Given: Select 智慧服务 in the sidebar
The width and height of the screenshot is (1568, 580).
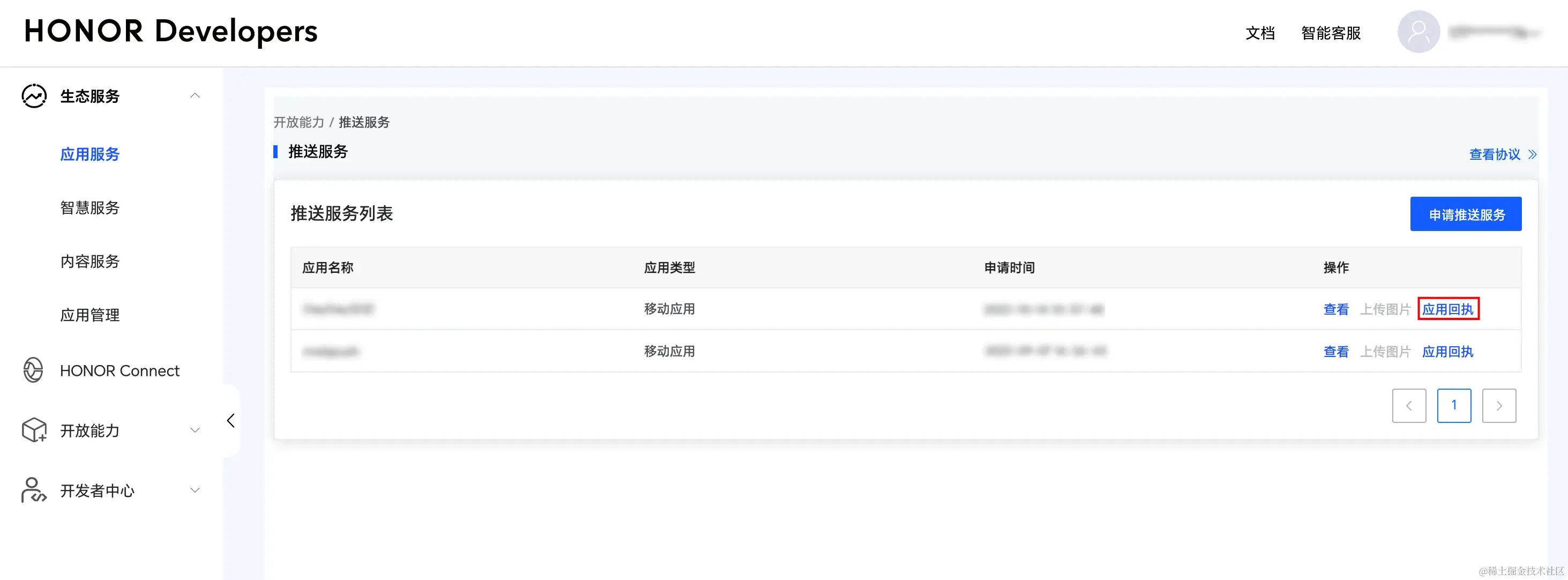Looking at the screenshot, I should (x=90, y=207).
